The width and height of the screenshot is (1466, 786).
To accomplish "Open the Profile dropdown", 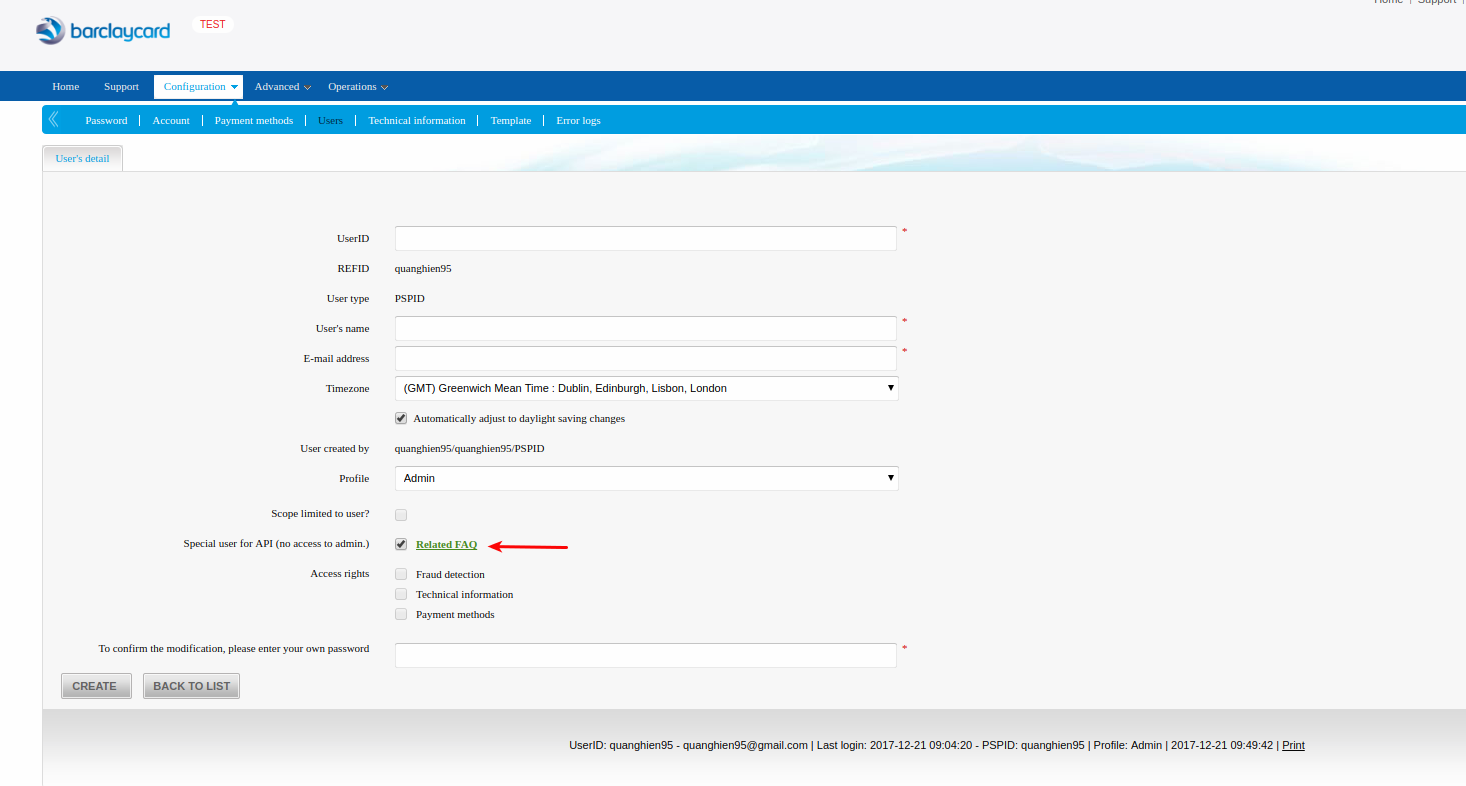I will (x=646, y=478).
